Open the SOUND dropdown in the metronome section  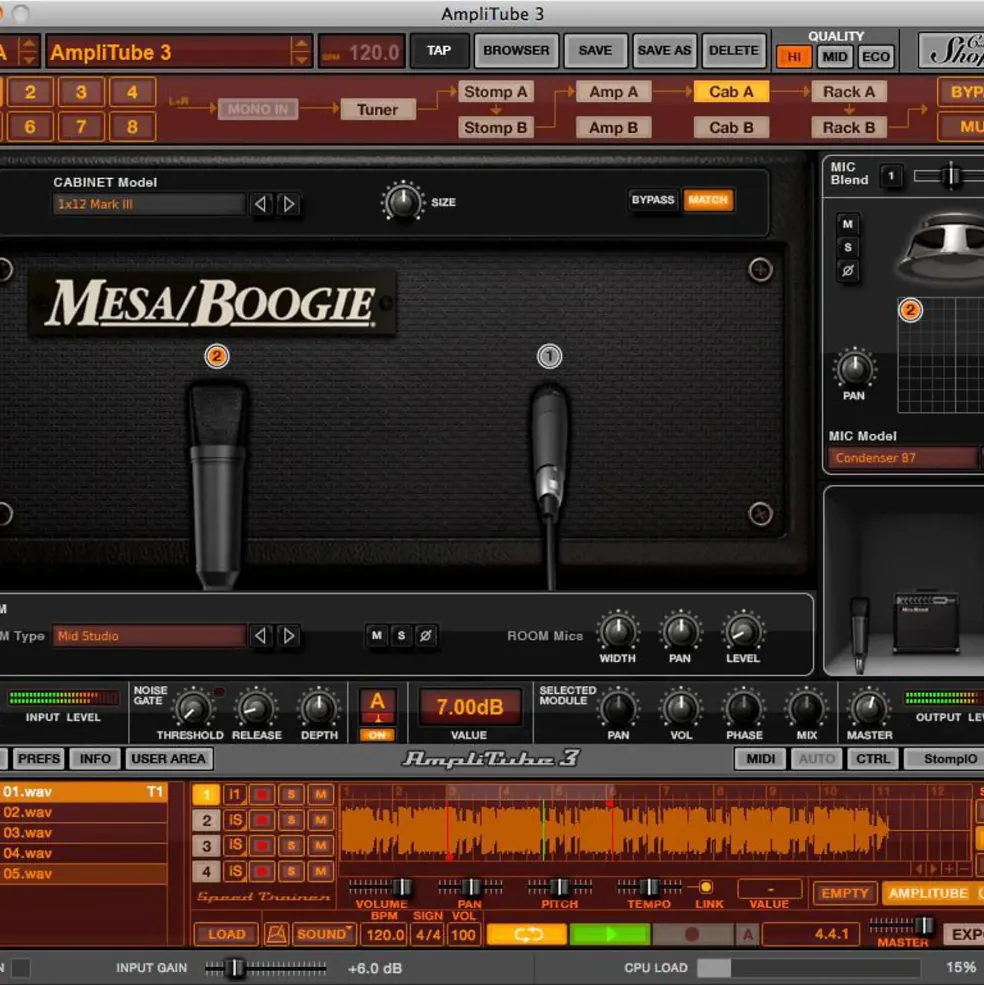324,934
